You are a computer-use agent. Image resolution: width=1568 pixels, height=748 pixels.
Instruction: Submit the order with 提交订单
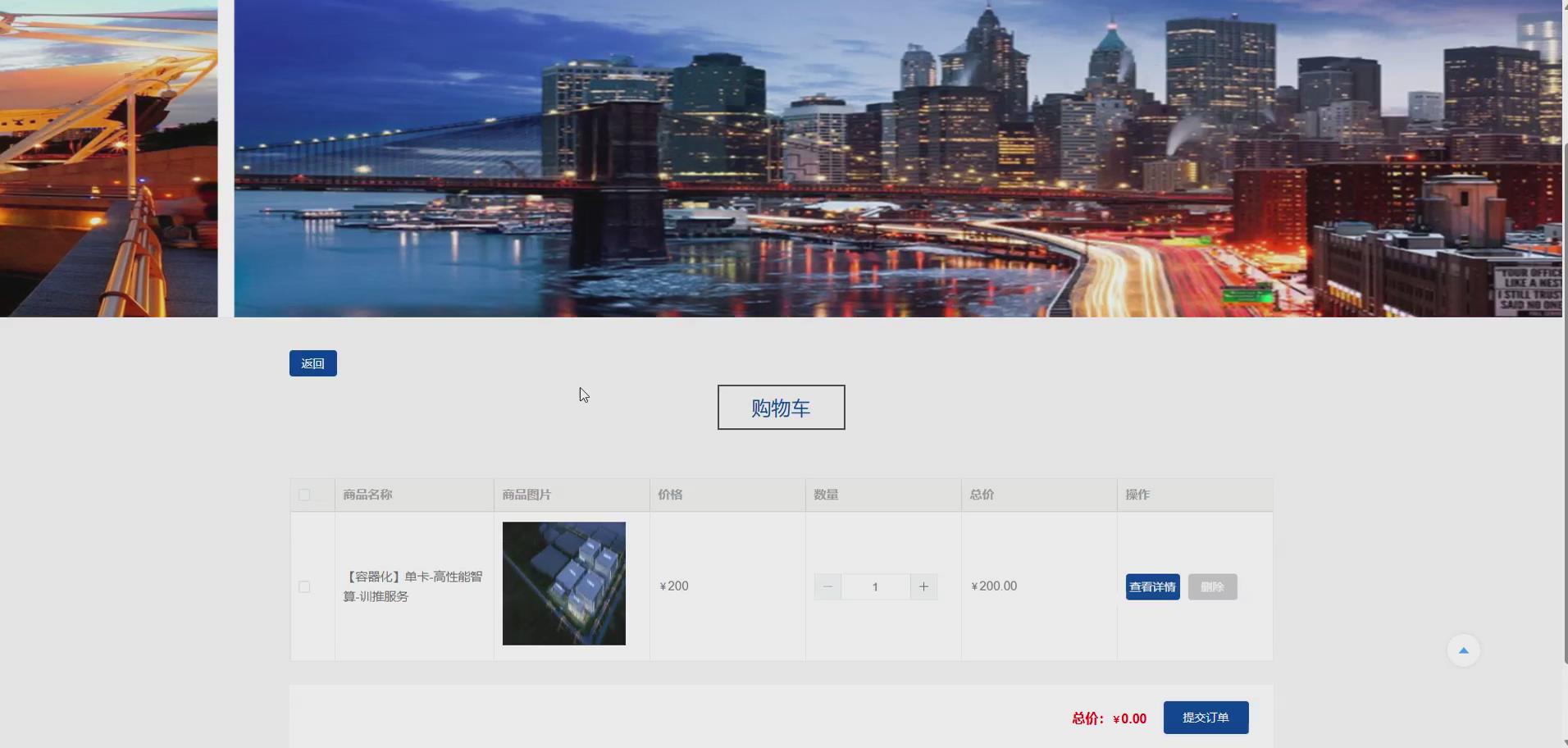(1206, 718)
